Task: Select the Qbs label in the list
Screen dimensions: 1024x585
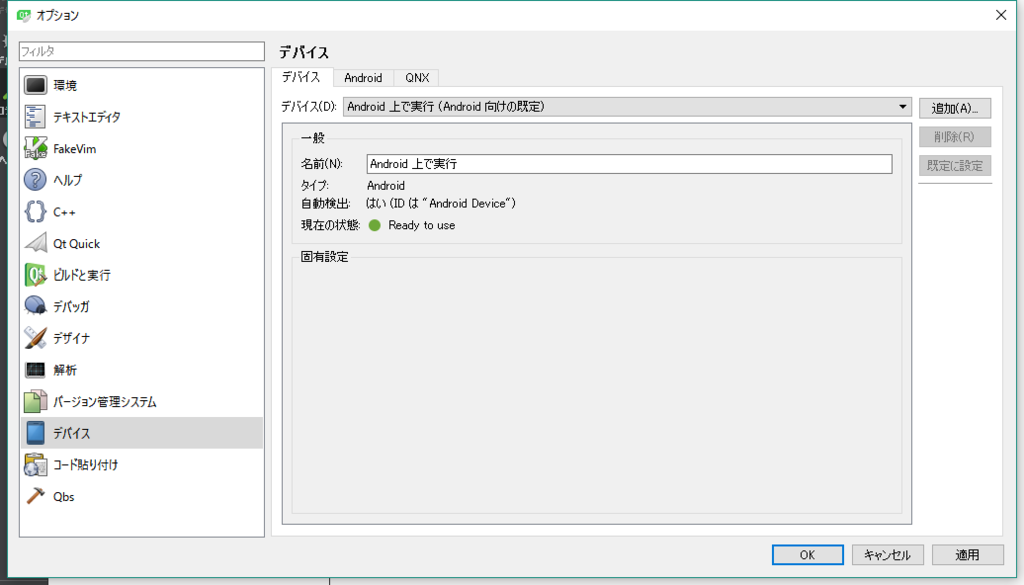Action: [x=64, y=497]
